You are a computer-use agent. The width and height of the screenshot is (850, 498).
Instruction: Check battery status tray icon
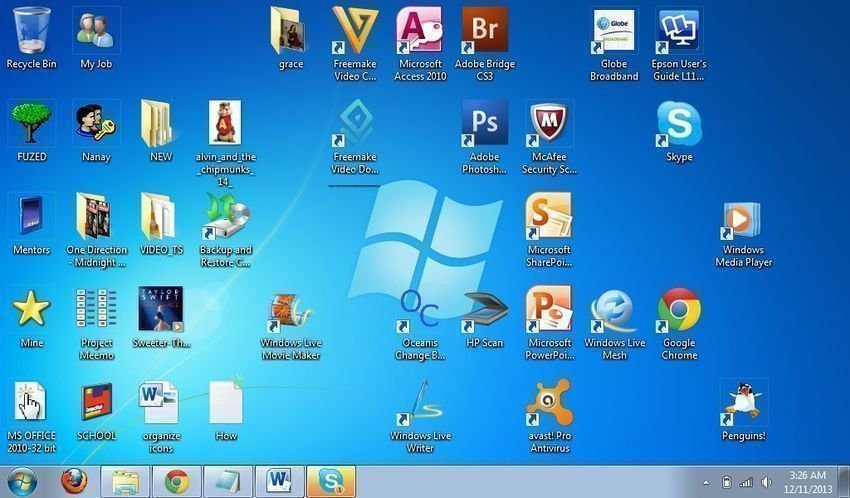(727, 482)
